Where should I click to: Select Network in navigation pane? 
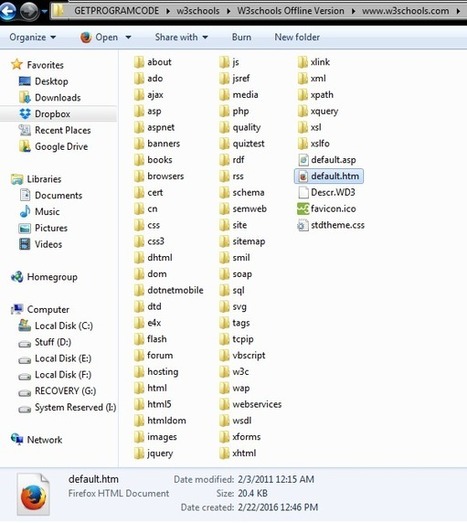pyautogui.click(x=37, y=440)
